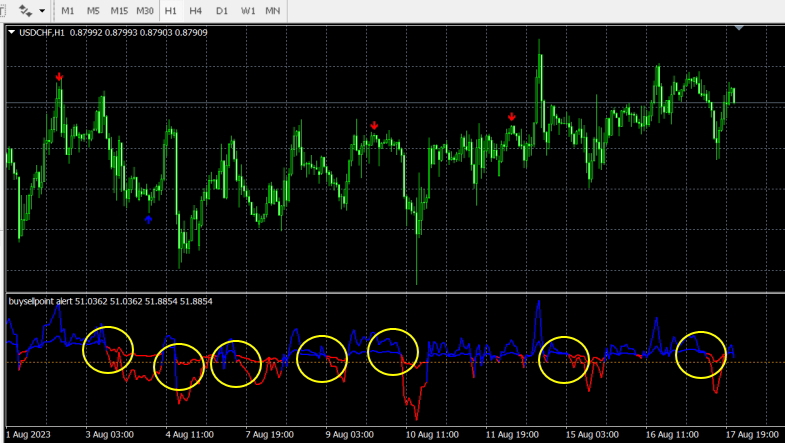Click the 4 Aug 11:00 time label
This screenshot has width=785, height=443.
tap(190, 434)
